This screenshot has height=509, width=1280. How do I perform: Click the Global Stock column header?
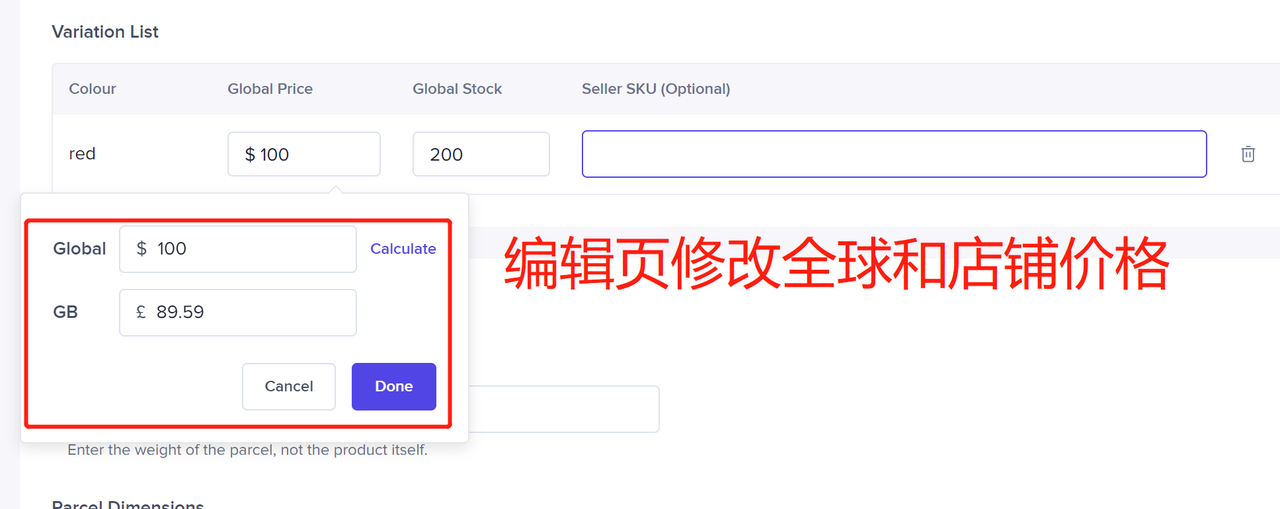pos(457,89)
